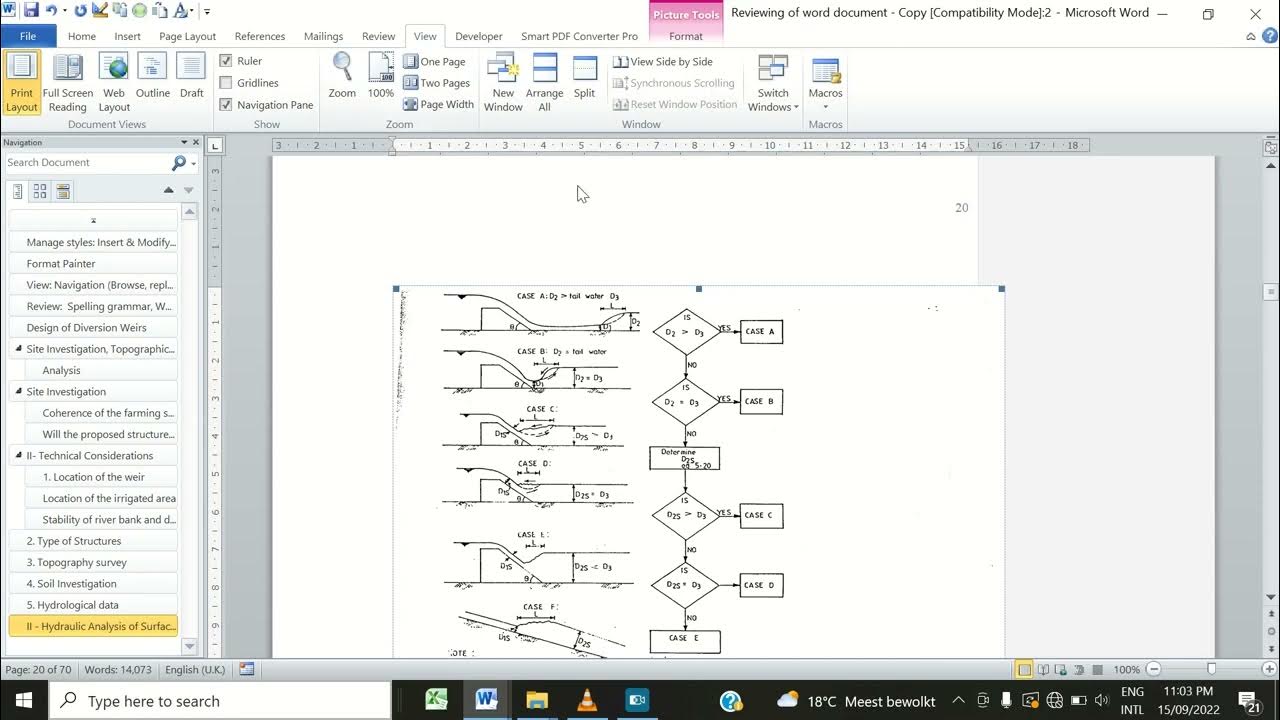1280x720 pixels.
Task: Uncheck the Navigation Pane checkbox
Action: point(226,104)
